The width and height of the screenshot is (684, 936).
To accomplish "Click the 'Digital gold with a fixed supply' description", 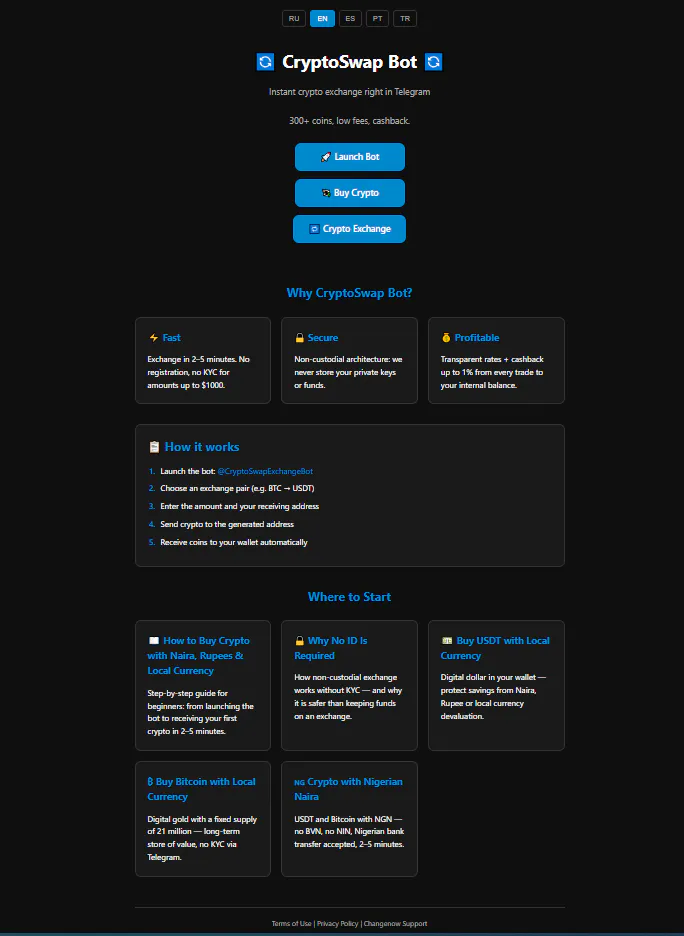I will [202, 838].
